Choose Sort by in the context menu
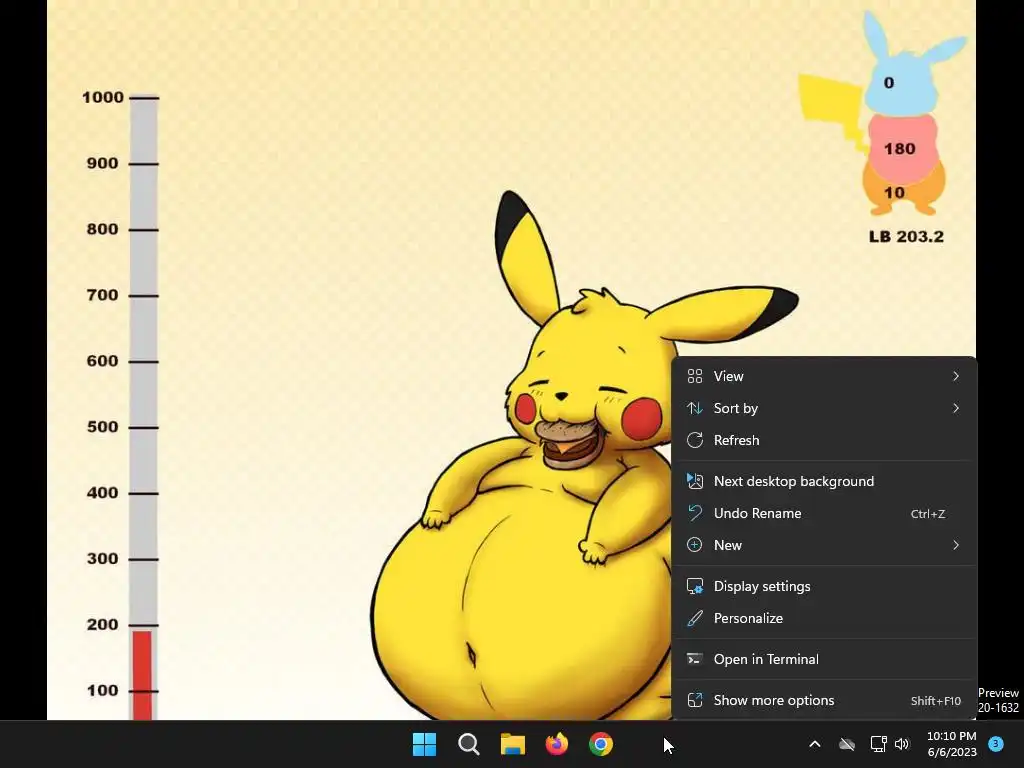The width and height of the screenshot is (1024, 768). 824,408
